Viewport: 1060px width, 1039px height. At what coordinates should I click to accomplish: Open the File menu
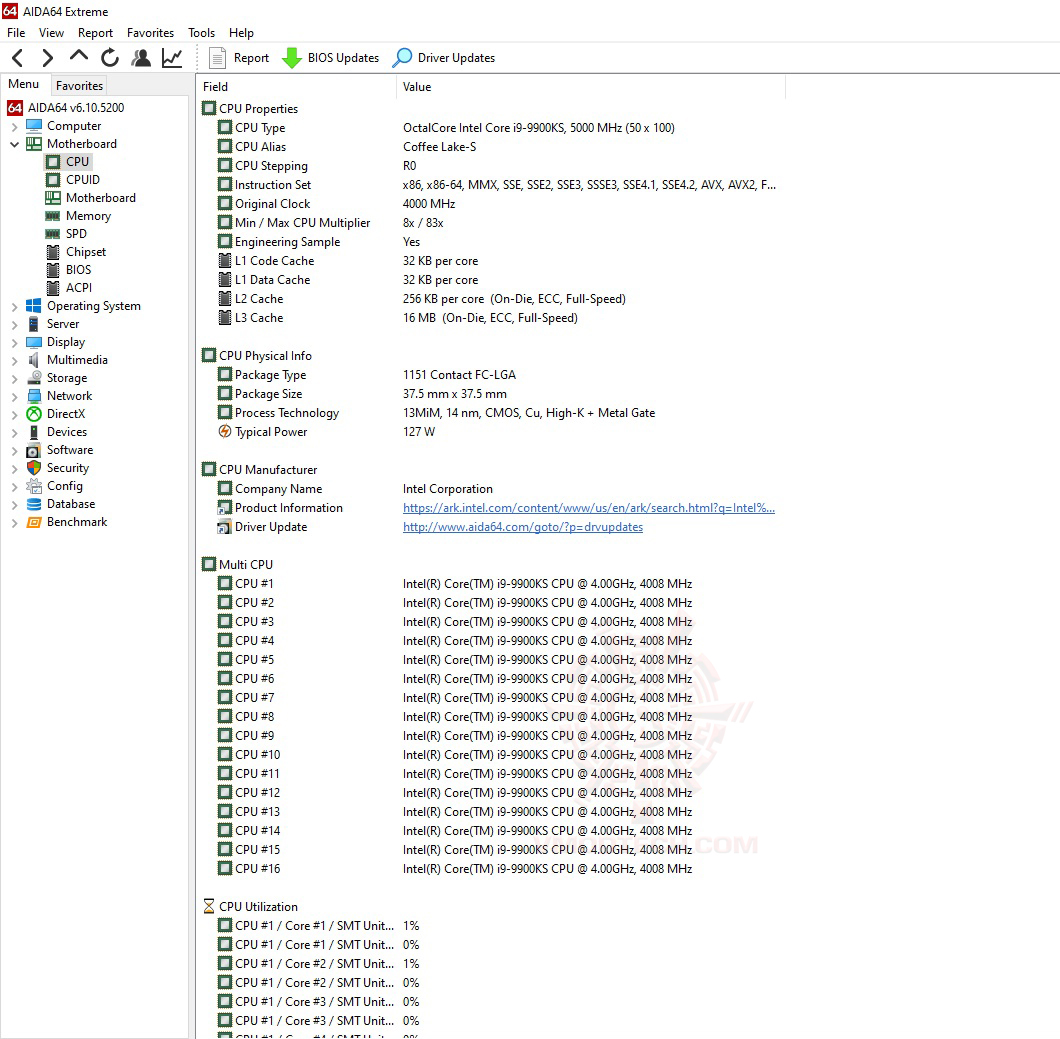tap(16, 32)
